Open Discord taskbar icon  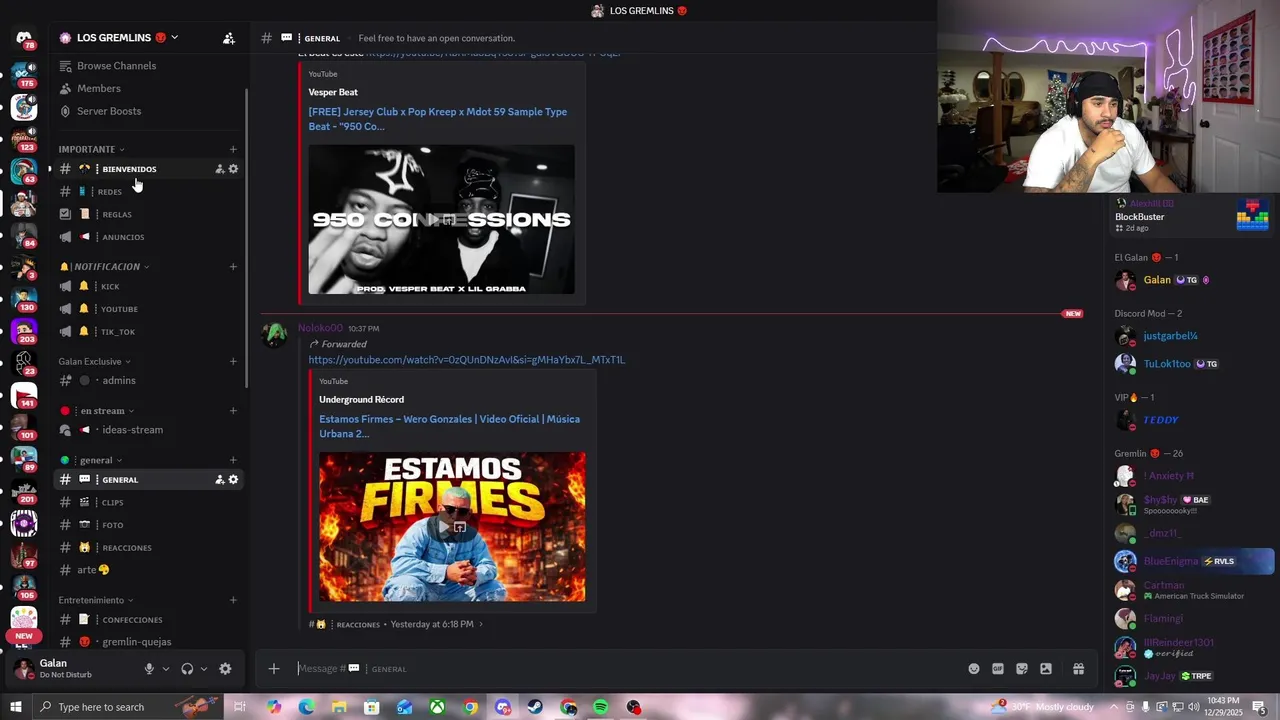503,707
